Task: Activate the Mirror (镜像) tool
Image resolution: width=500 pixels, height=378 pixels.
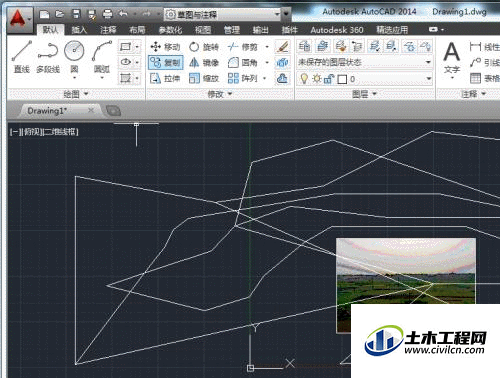Action: pyautogui.click(x=204, y=63)
